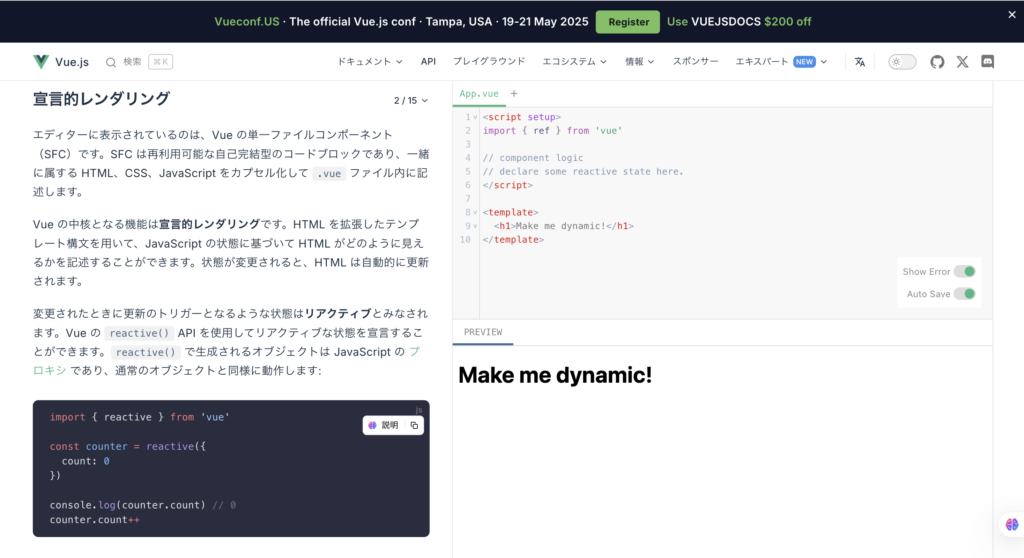Click the language translation icon
Screen dimensions: 1024x558
click(860, 62)
